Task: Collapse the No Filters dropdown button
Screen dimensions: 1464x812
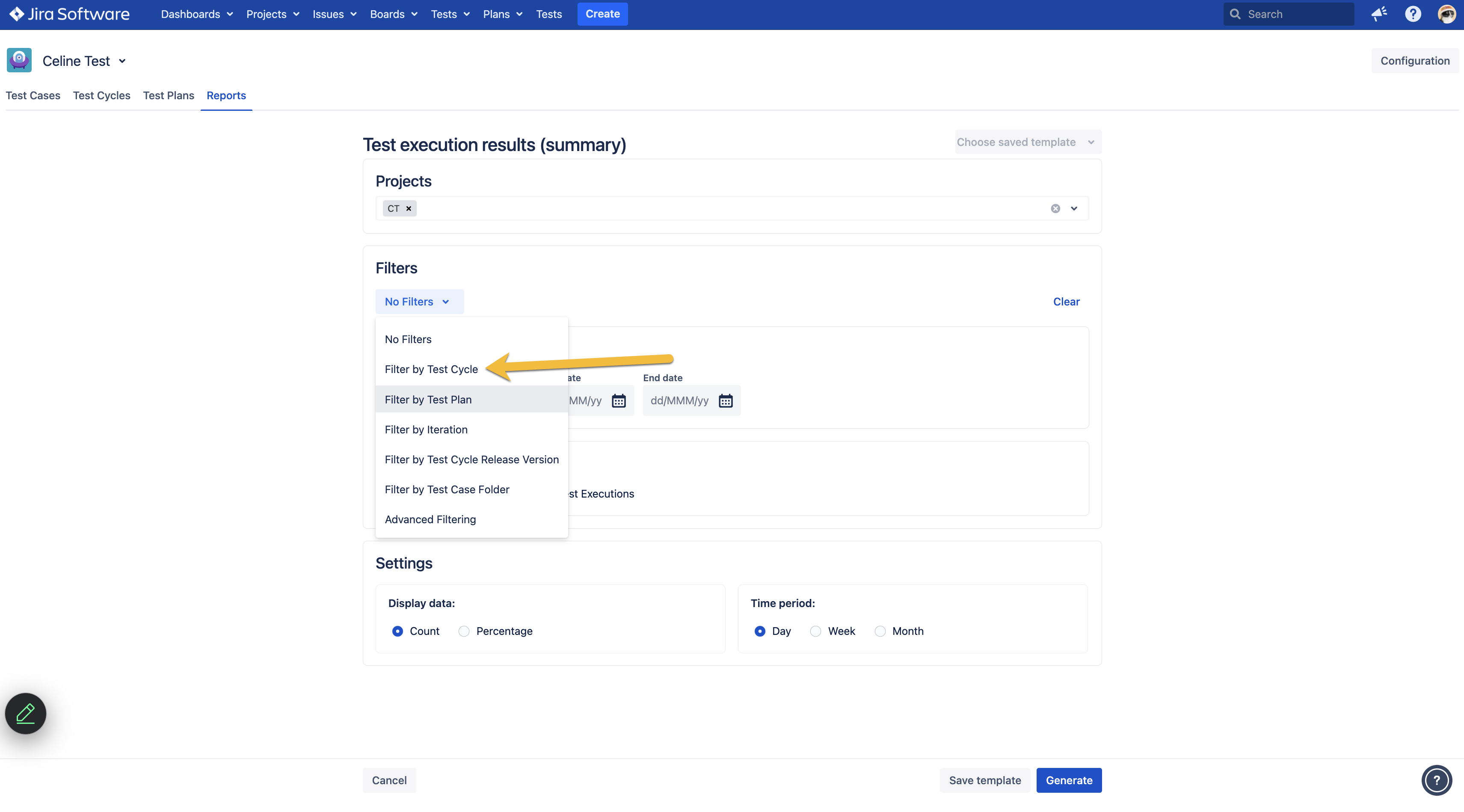Action: pyautogui.click(x=419, y=302)
